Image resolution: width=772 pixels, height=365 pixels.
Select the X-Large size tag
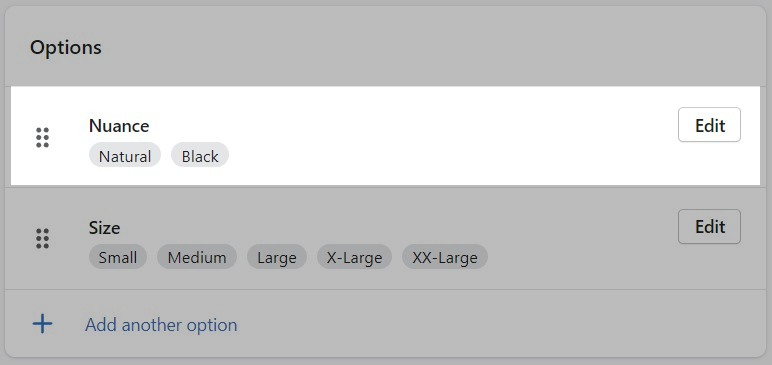(x=354, y=257)
